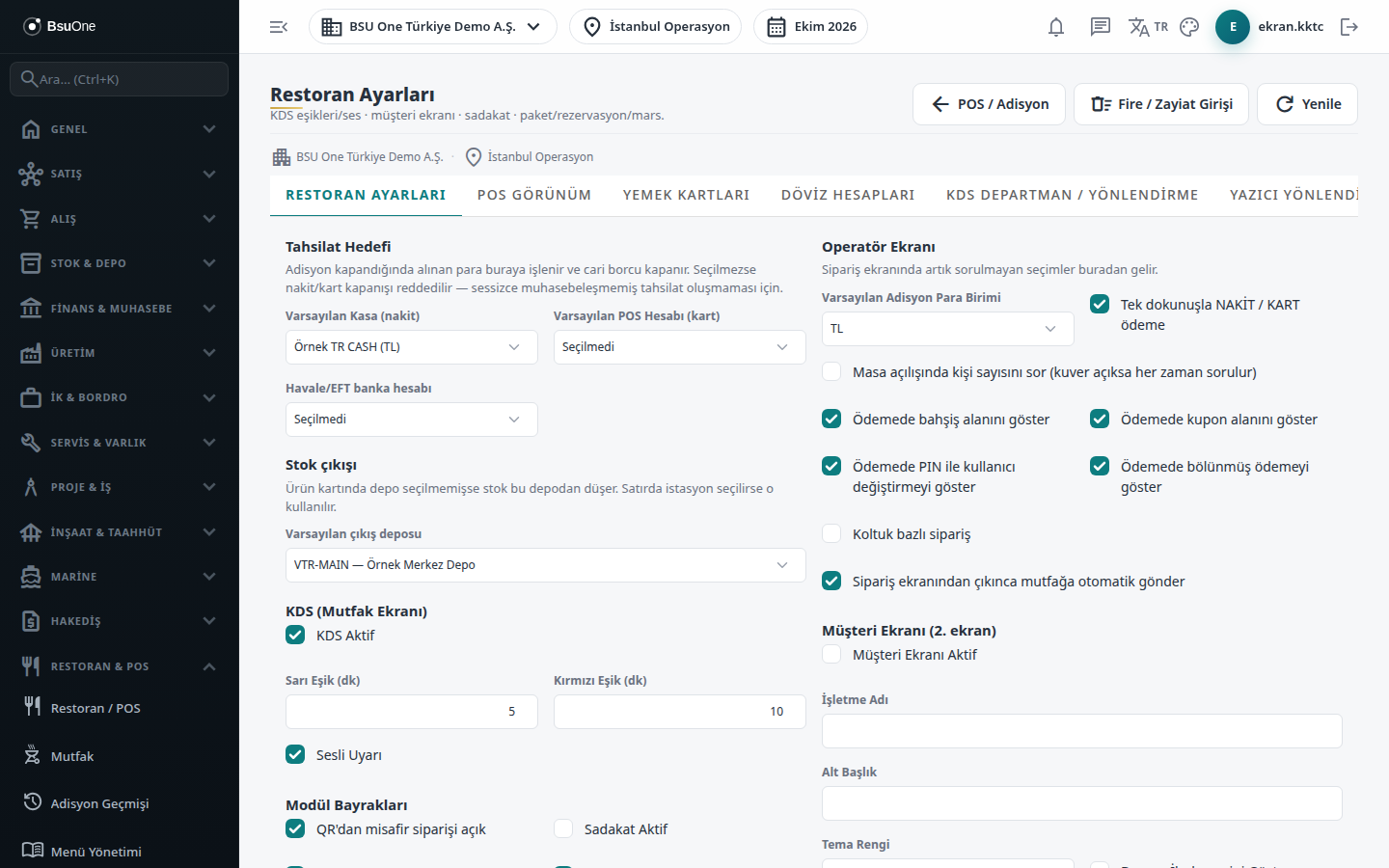Toggle Ödemede bahşiş alanını göster

point(831,419)
